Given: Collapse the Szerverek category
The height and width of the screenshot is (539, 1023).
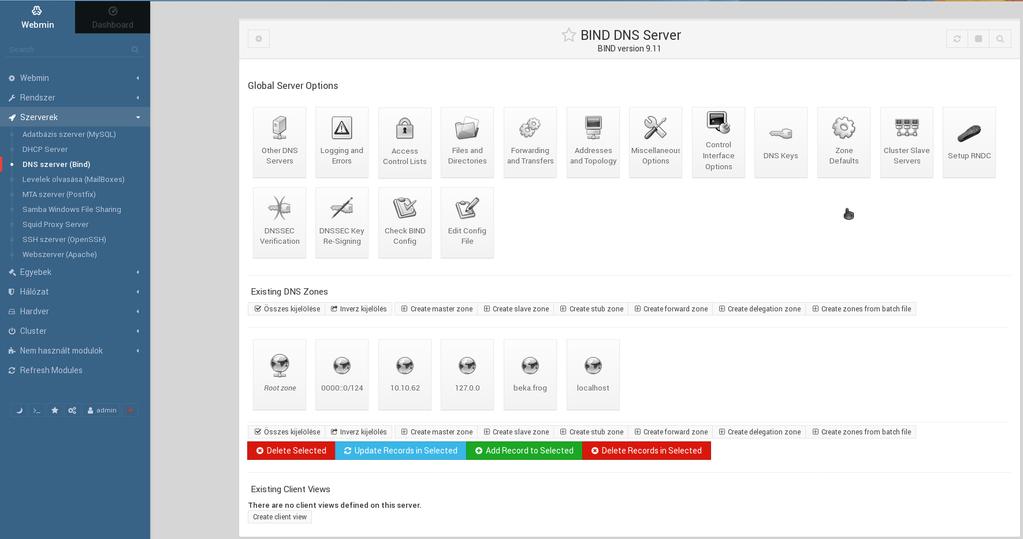Looking at the screenshot, I should pyautogui.click(x=75, y=117).
